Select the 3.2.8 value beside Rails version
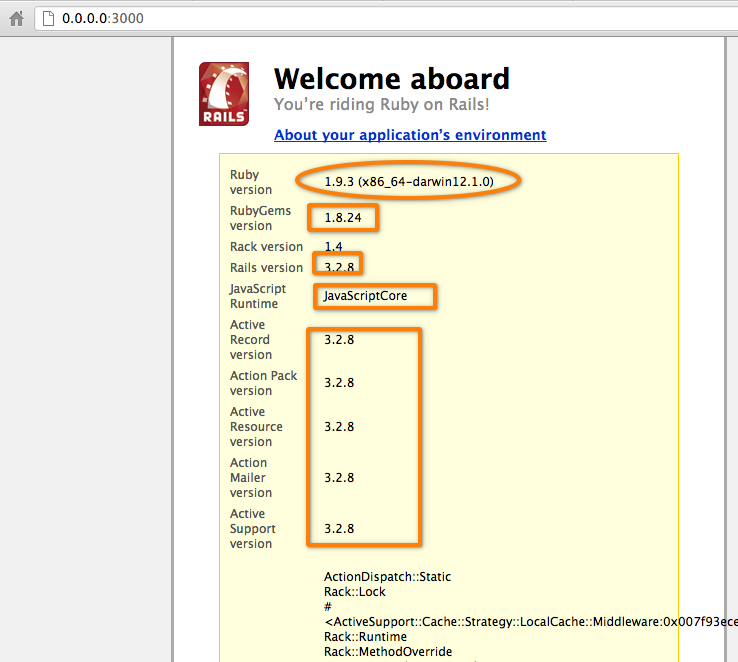738x662 pixels. point(339,267)
